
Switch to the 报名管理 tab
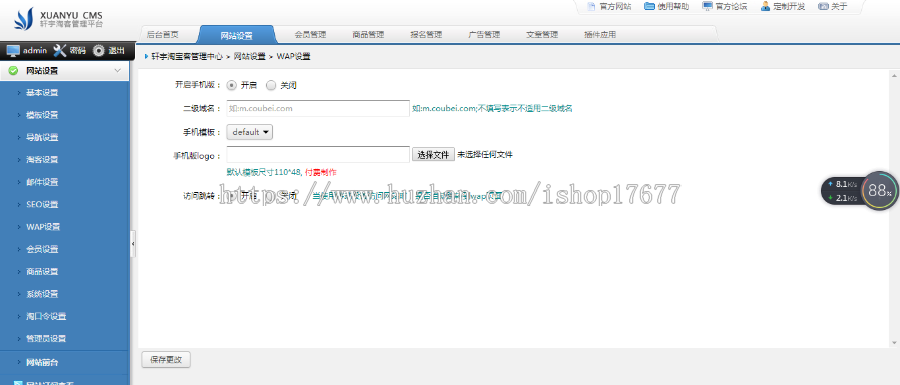pyautogui.click(x=426, y=34)
